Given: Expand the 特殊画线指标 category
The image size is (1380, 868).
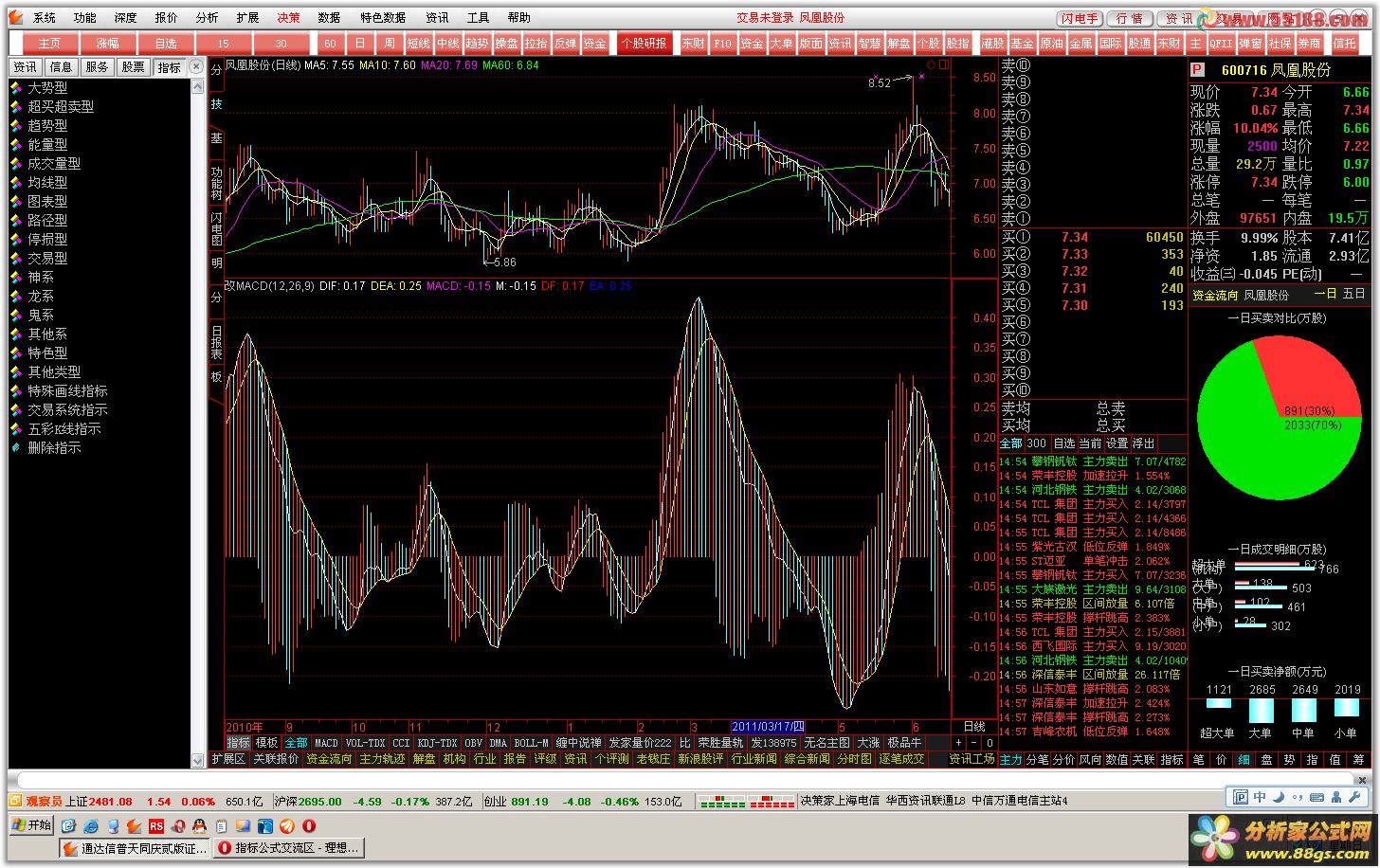Looking at the screenshot, I should pyautogui.click(x=67, y=390).
